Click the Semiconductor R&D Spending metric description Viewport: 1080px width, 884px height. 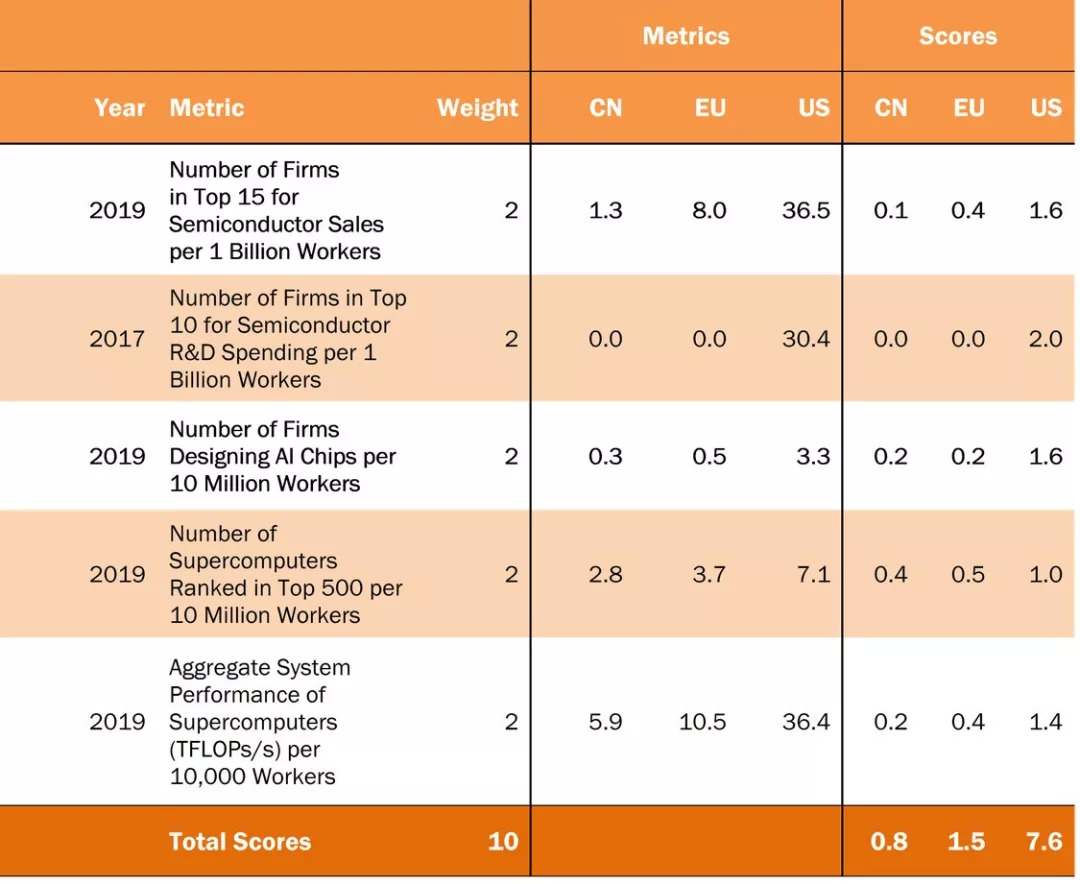tap(287, 339)
